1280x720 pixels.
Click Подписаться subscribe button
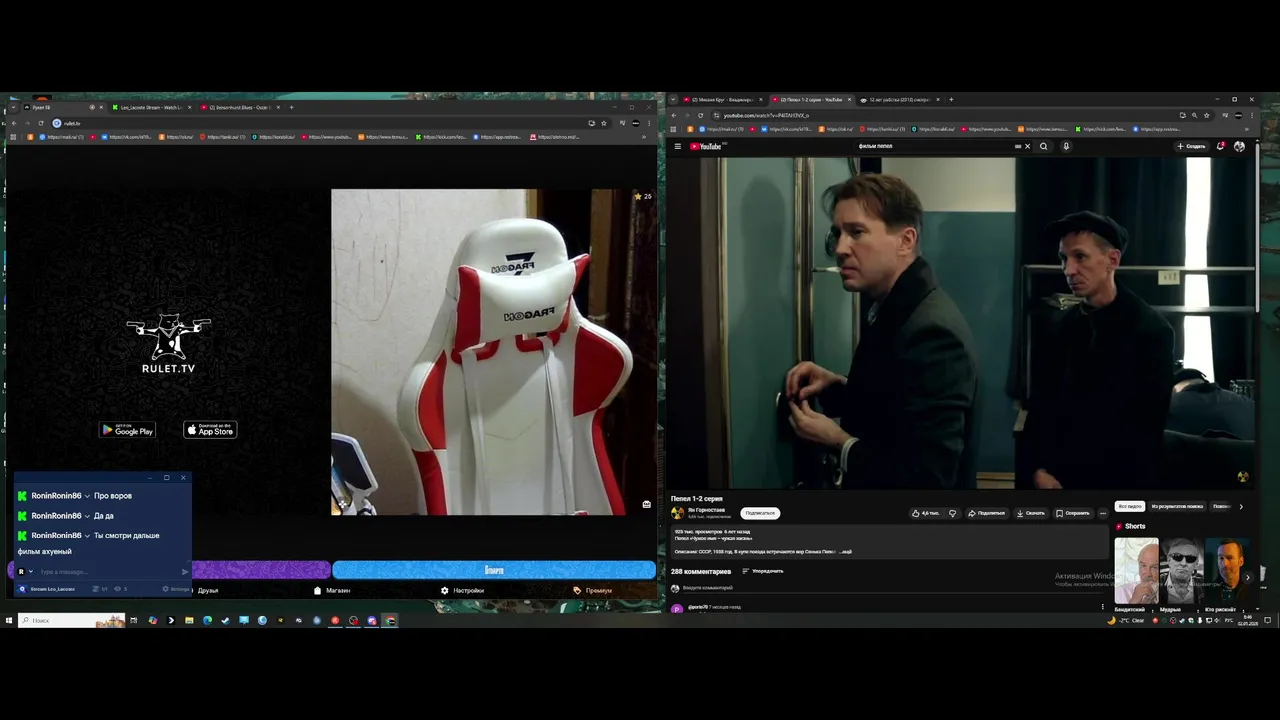pos(760,513)
